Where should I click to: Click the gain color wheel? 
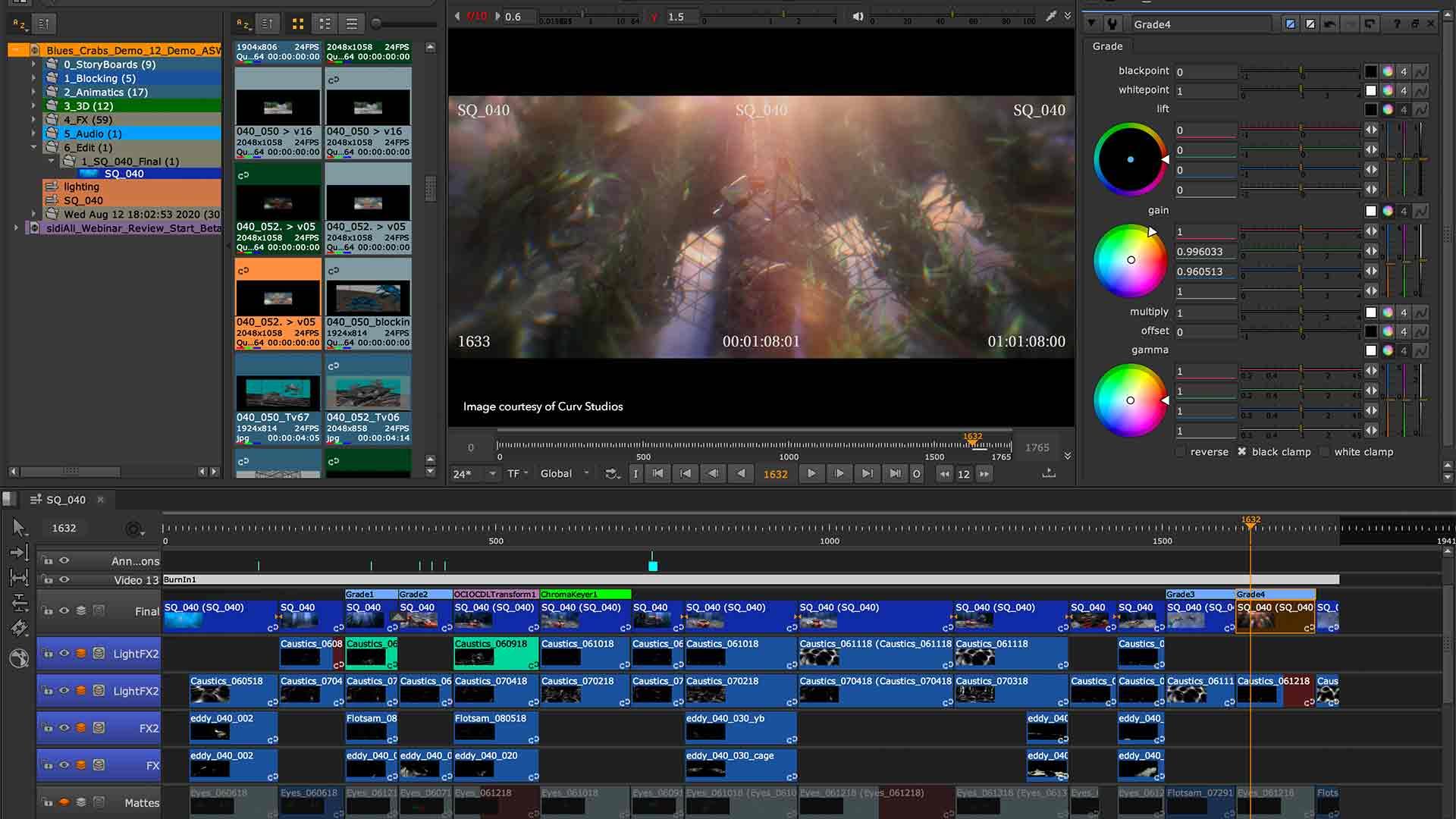1130,260
